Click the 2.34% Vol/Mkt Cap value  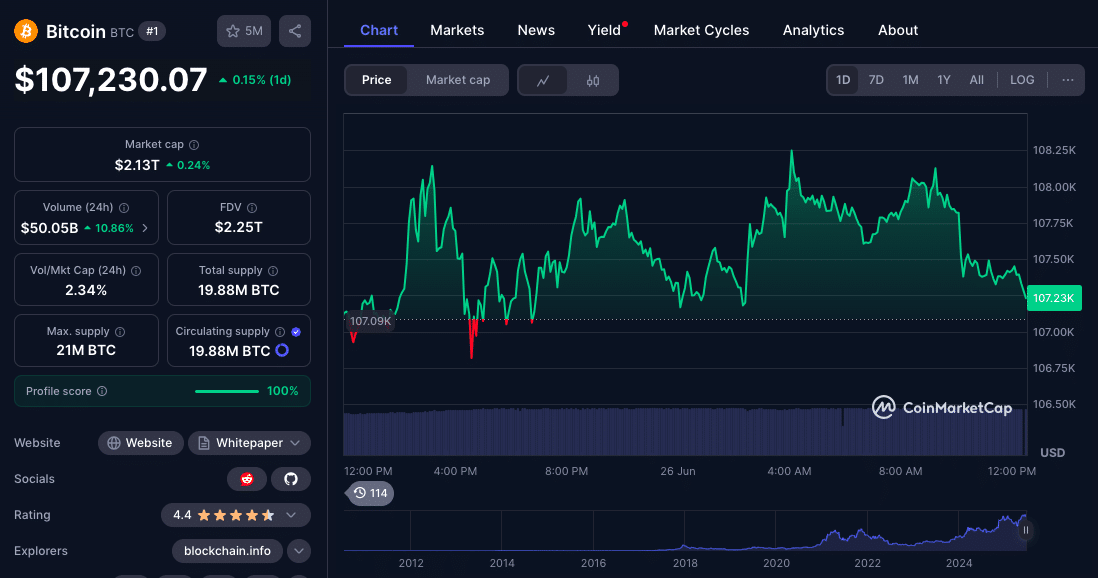point(86,290)
